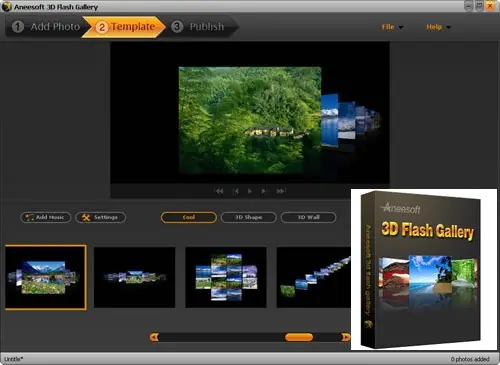Step to previous photo in preview

[x=236, y=191]
